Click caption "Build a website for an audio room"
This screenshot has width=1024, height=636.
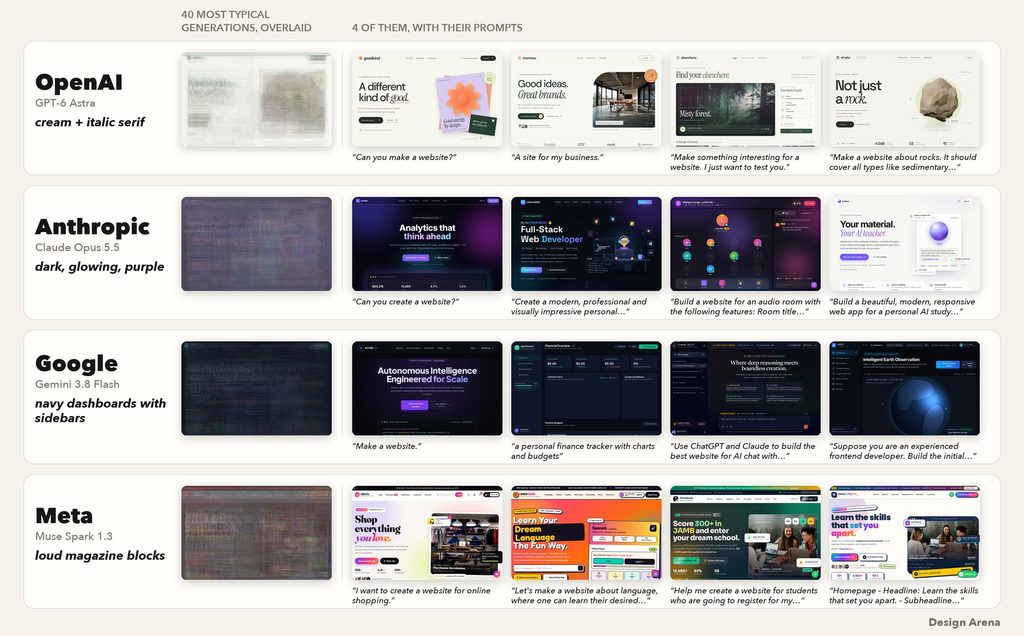[x=745, y=306]
